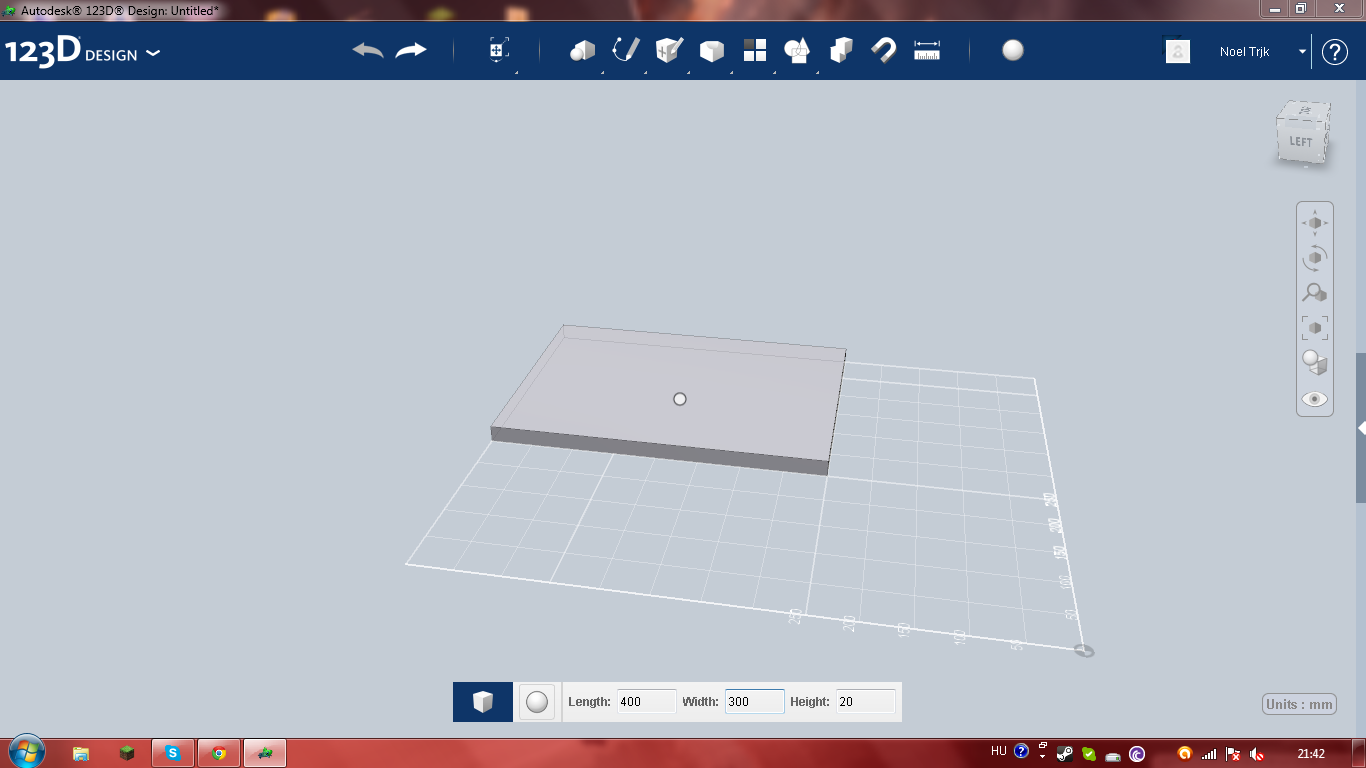Select the Pan navigation tool
This screenshot has height=768, width=1366.
[1315, 223]
